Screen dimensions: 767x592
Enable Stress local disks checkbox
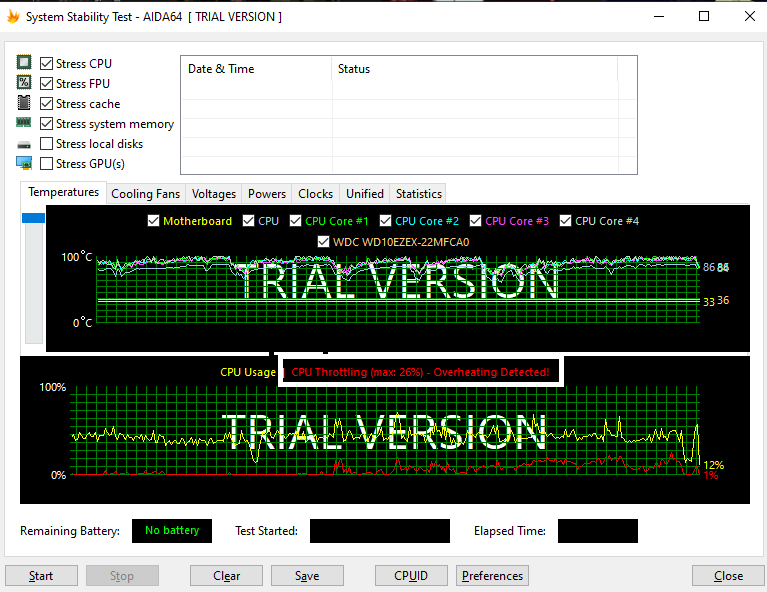click(46, 144)
